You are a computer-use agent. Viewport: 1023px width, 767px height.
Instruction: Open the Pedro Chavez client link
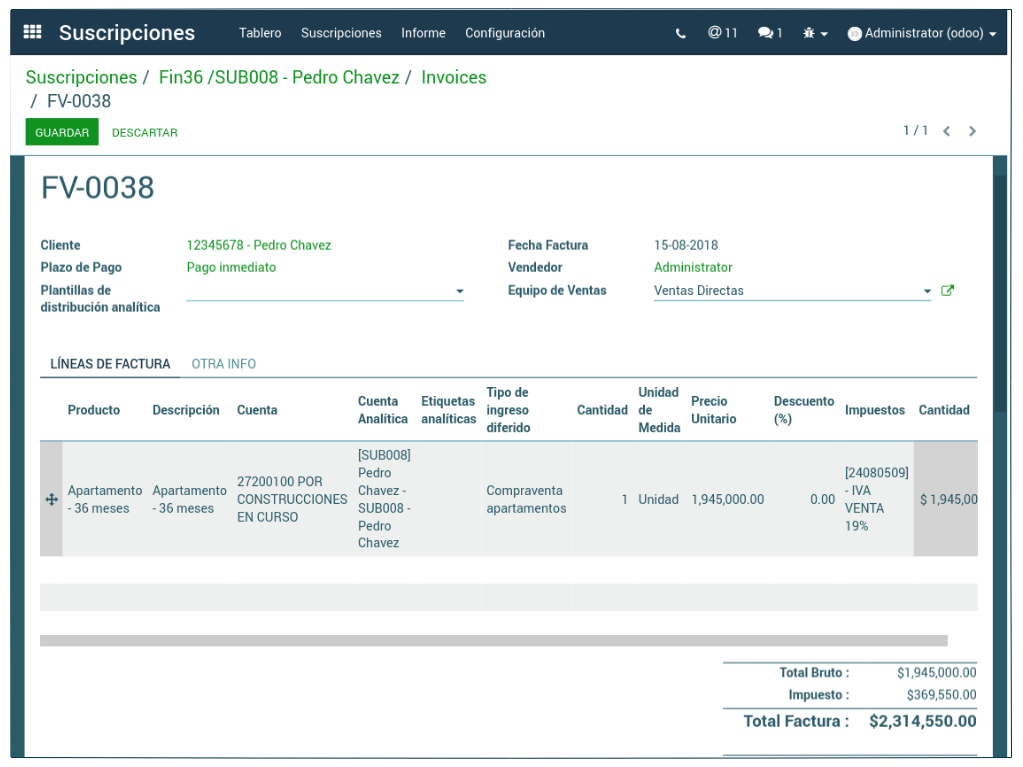(x=258, y=245)
